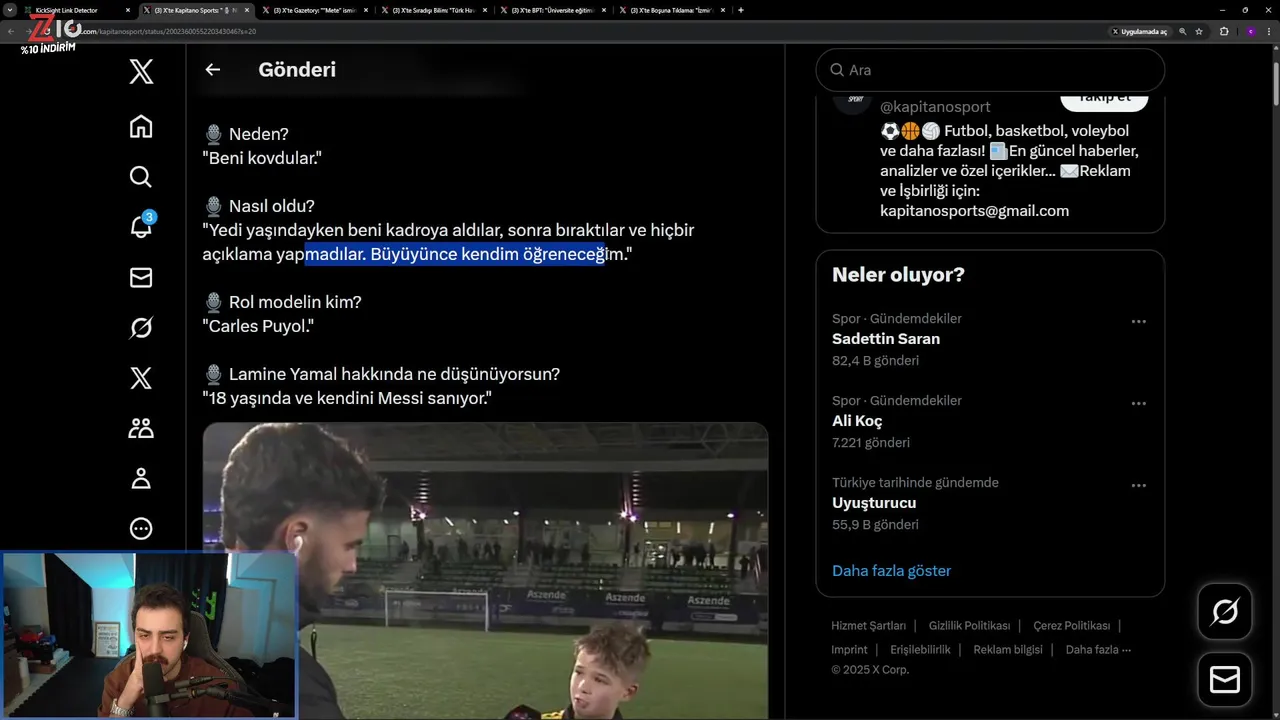This screenshot has height=720, width=1280.
Task: Click the zoom magnifier in address bar
Action: (1183, 31)
